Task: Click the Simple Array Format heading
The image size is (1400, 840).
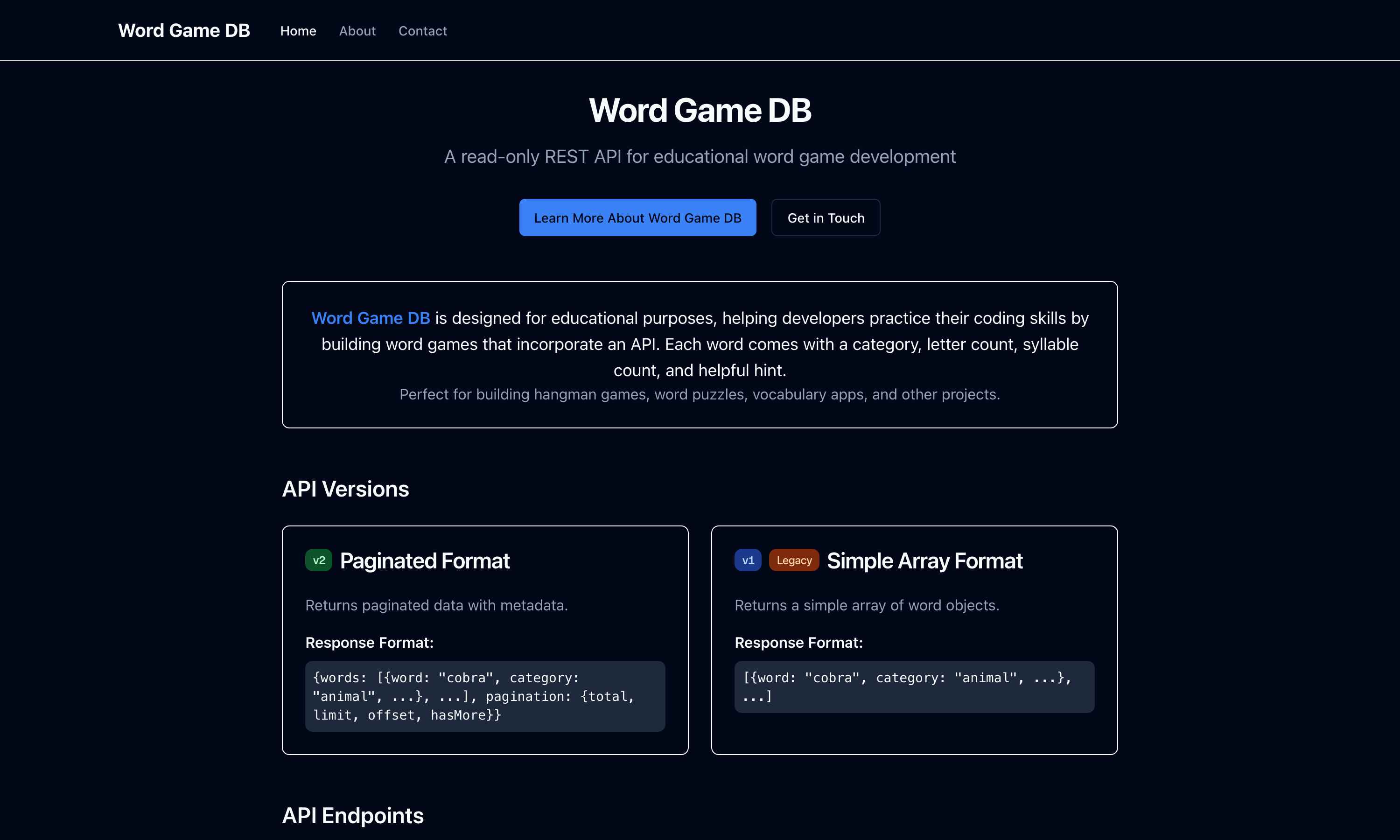Action: coord(924,561)
